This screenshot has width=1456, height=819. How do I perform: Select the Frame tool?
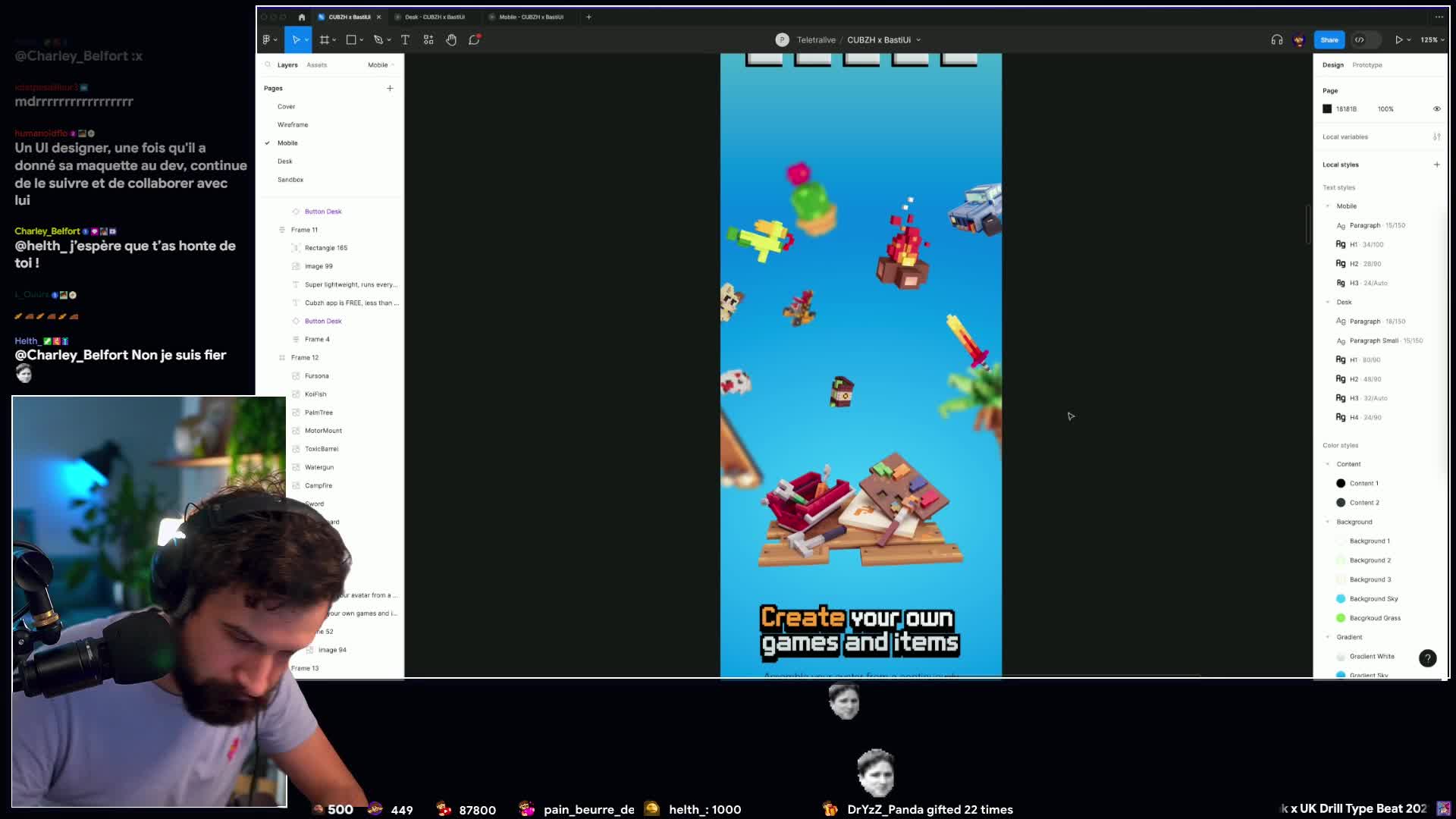pos(325,39)
